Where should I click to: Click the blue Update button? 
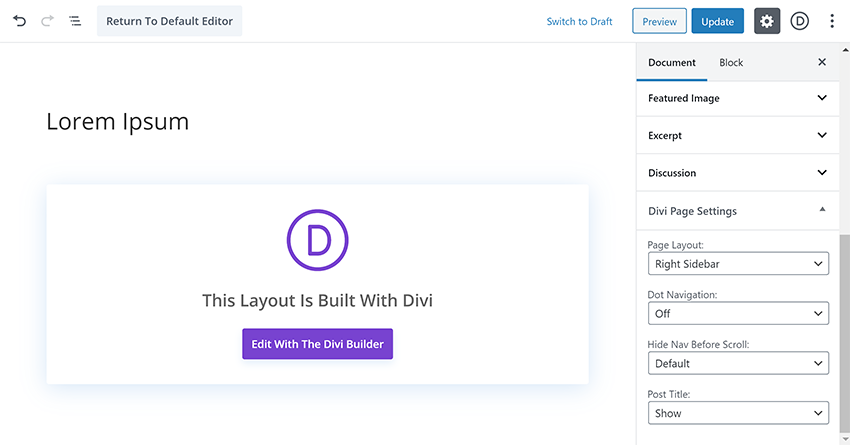(717, 21)
